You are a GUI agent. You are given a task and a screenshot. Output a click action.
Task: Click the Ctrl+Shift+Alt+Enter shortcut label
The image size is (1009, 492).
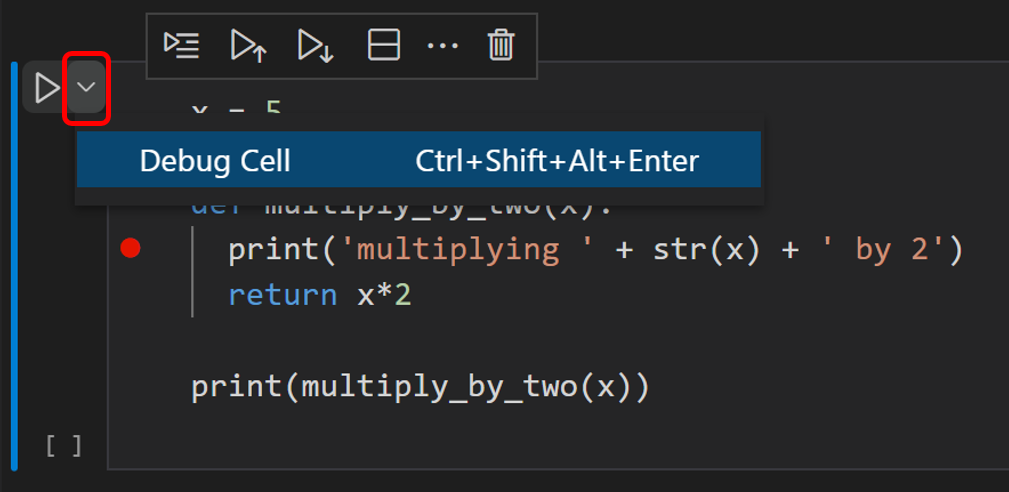(x=557, y=161)
